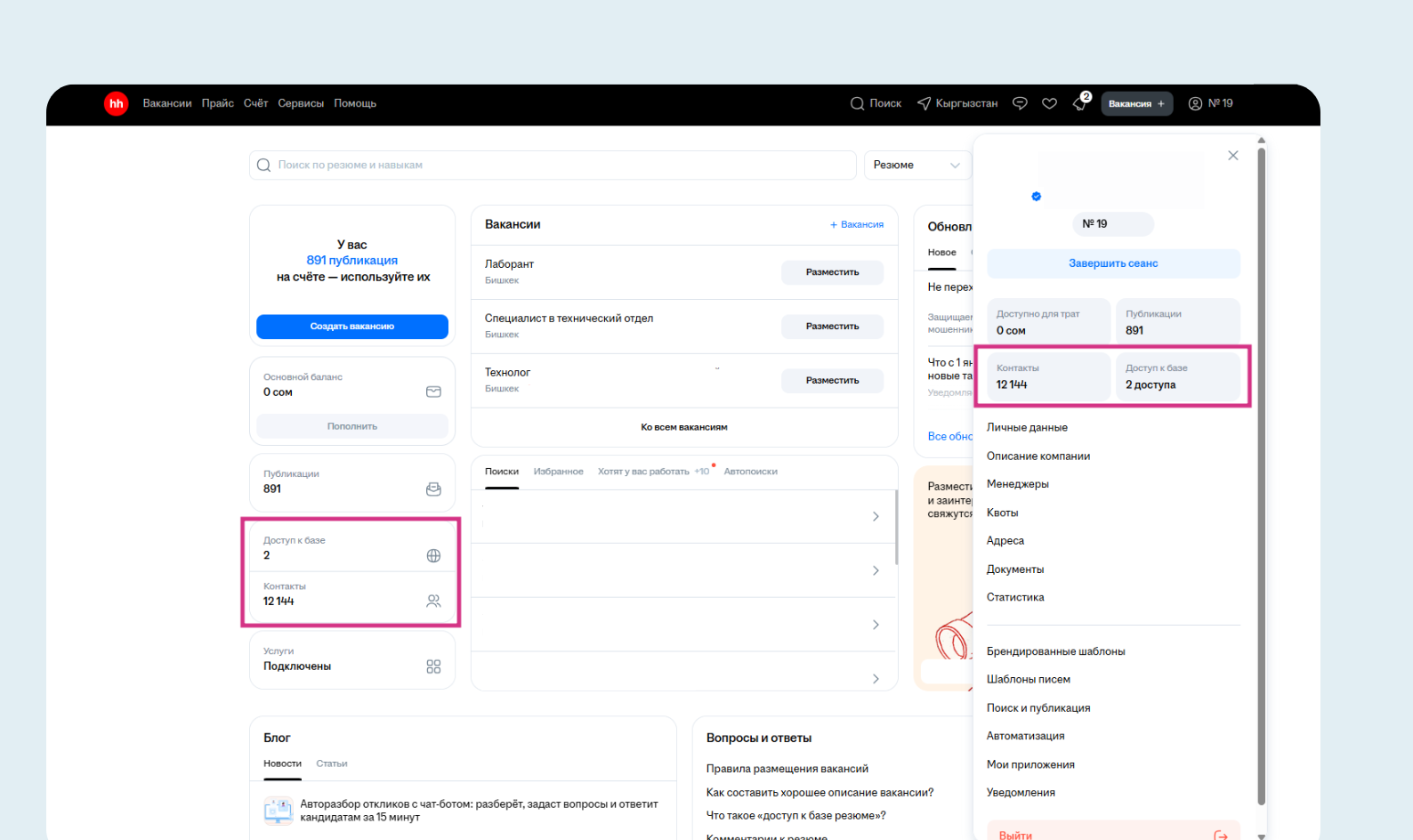Click the Публикации card icon
The height and width of the screenshot is (840, 1413).
433,489
